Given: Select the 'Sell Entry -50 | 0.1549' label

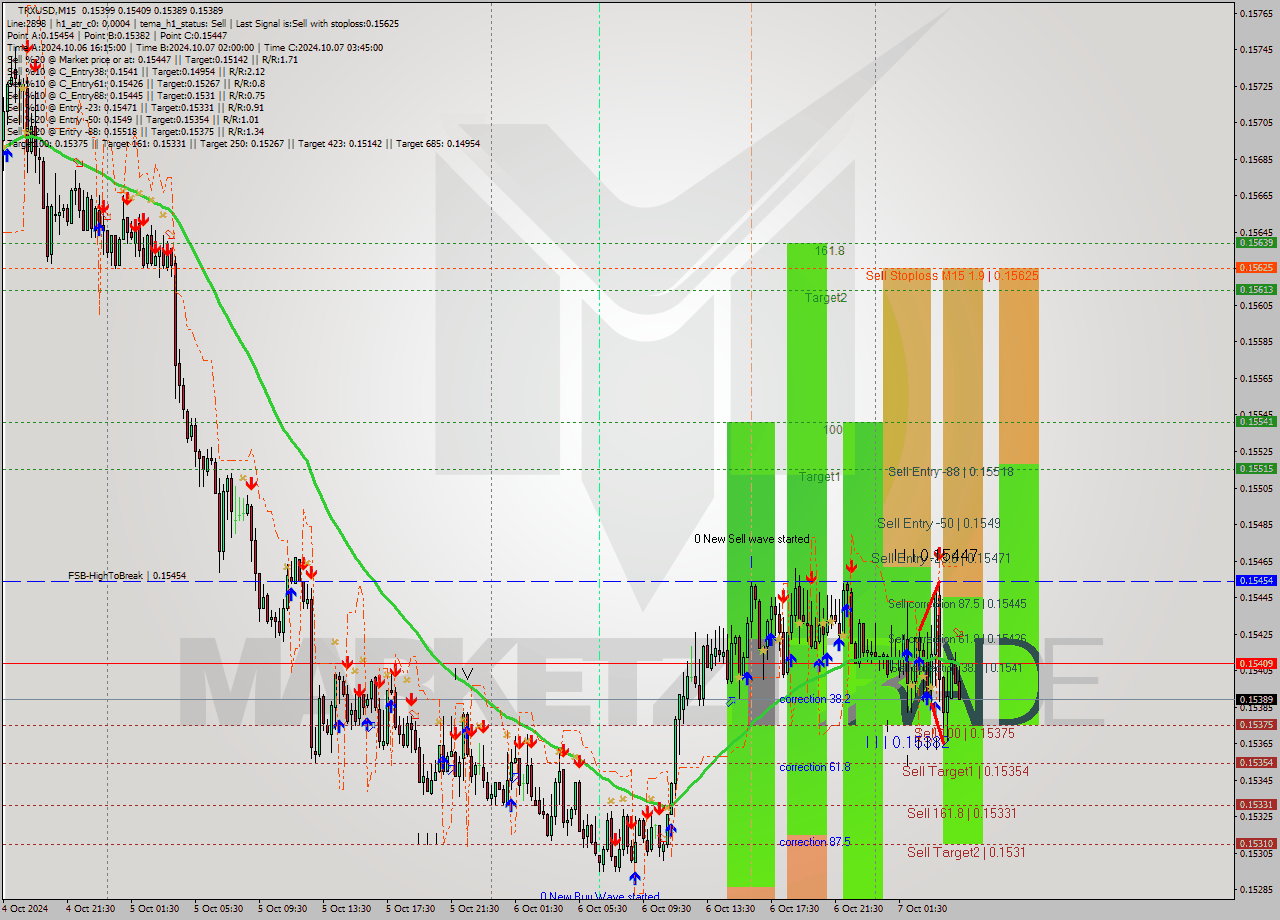Looking at the screenshot, I should 938,523.
